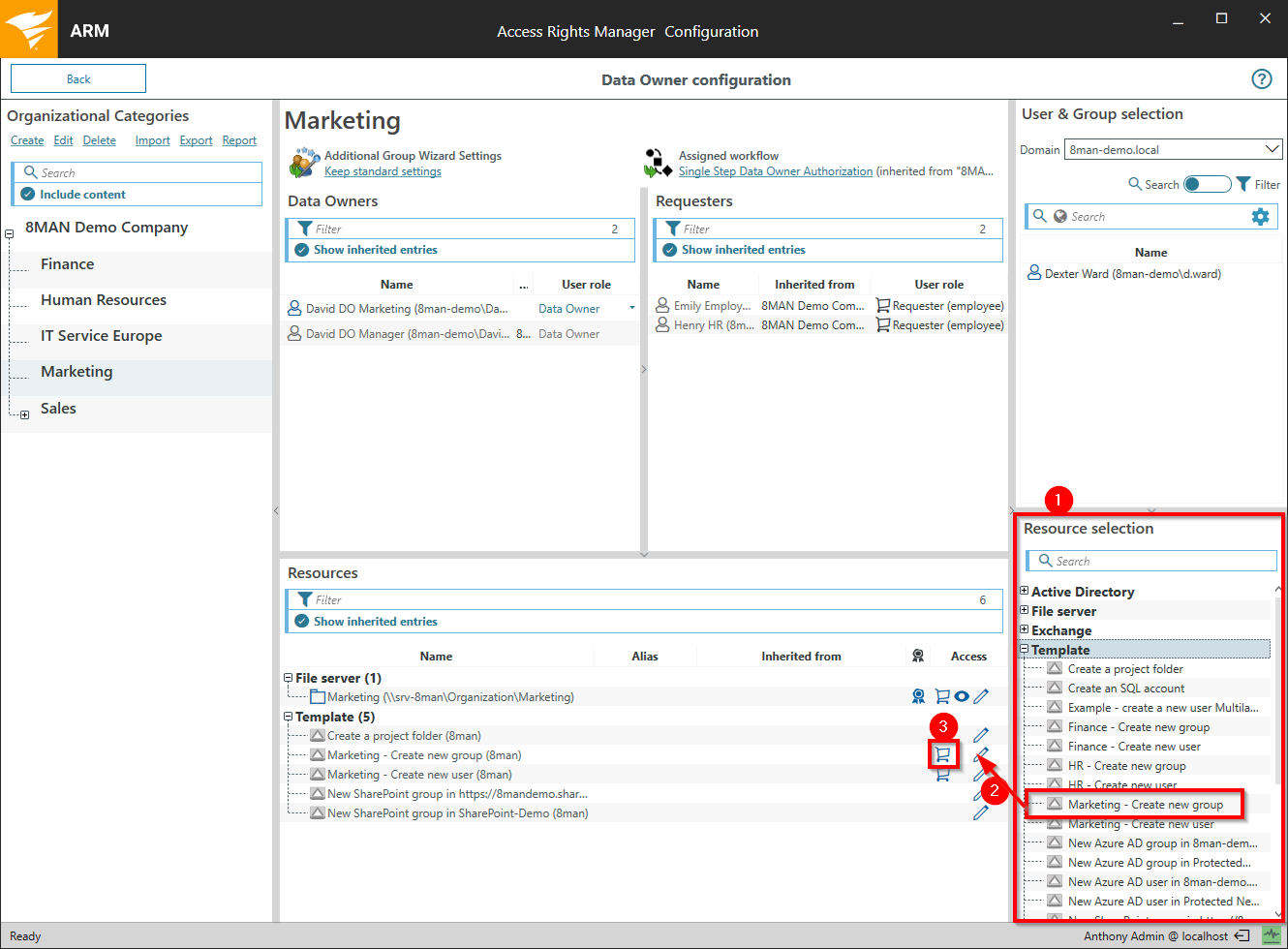The width and height of the screenshot is (1288, 949).
Task: Click the Assigned workflow icon
Action: pyautogui.click(x=659, y=163)
